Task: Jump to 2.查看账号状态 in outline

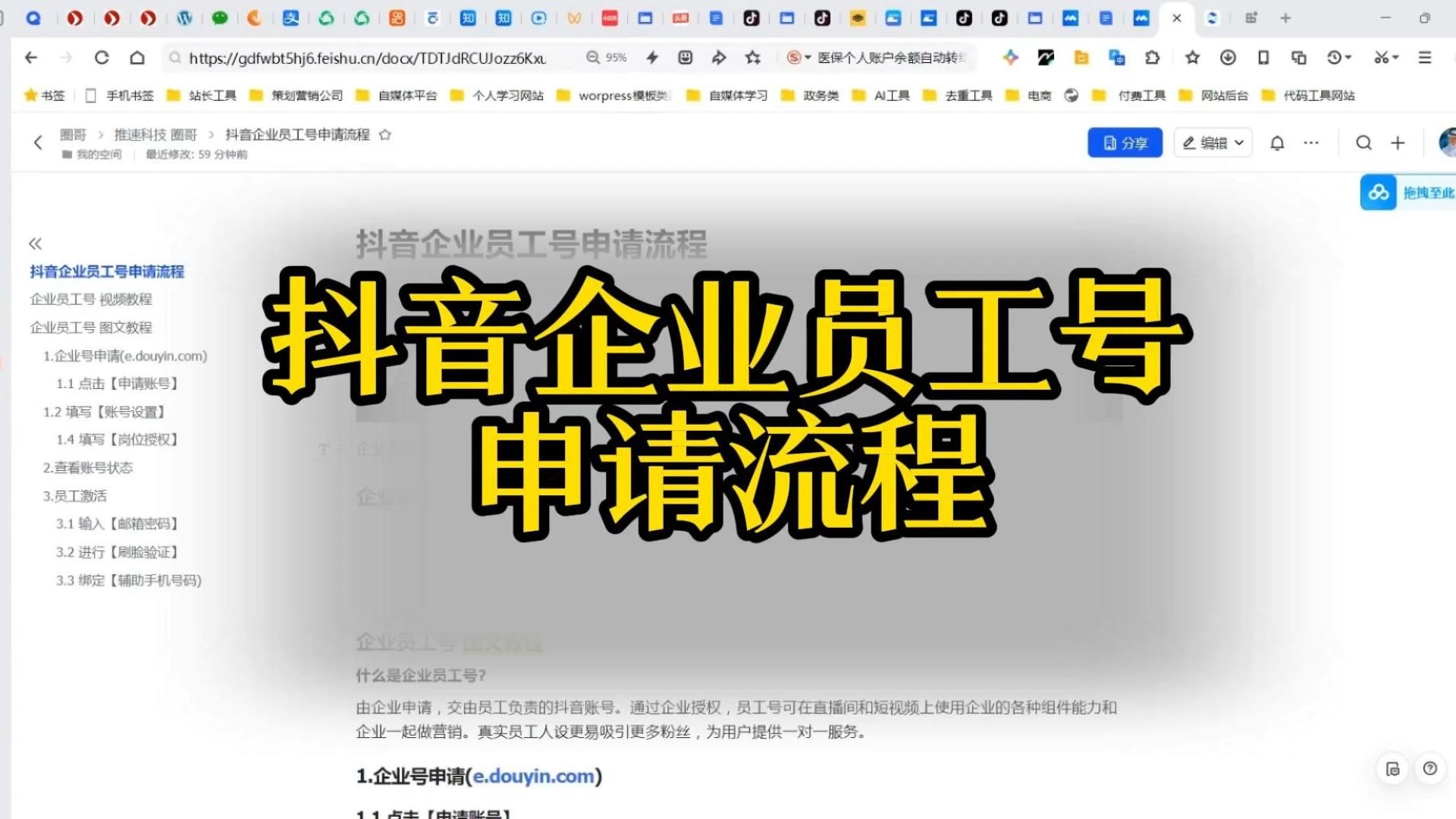Action: 88,468
